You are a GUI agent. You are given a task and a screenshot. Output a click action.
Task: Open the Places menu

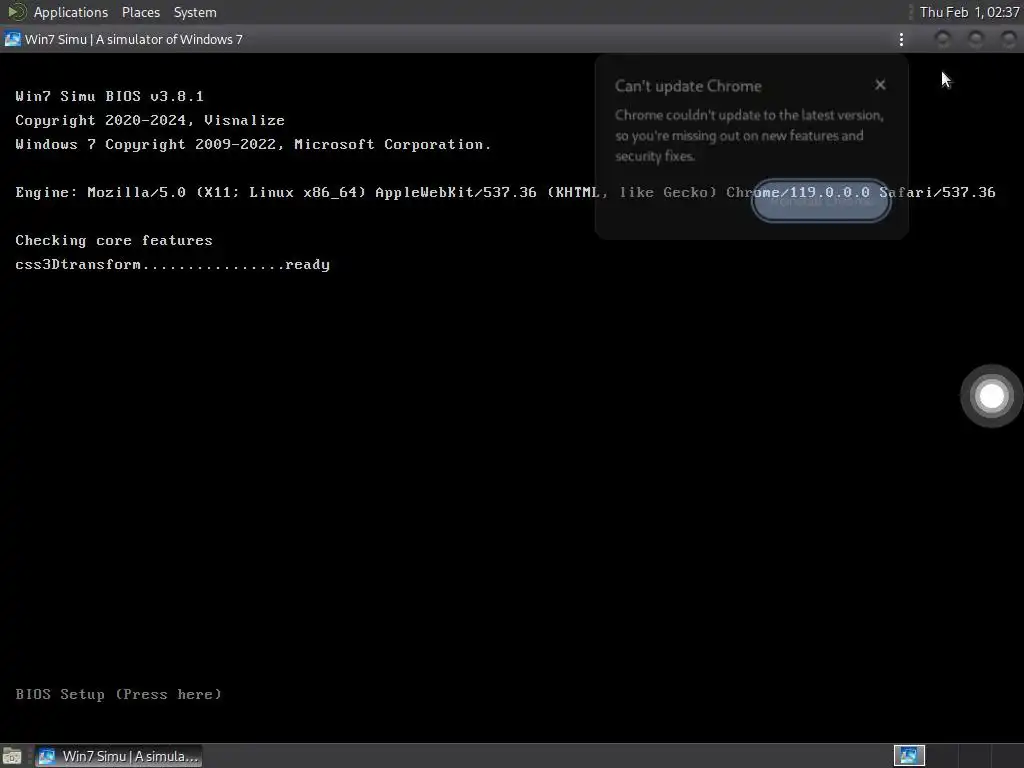pyautogui.click(x=140, y=12)
